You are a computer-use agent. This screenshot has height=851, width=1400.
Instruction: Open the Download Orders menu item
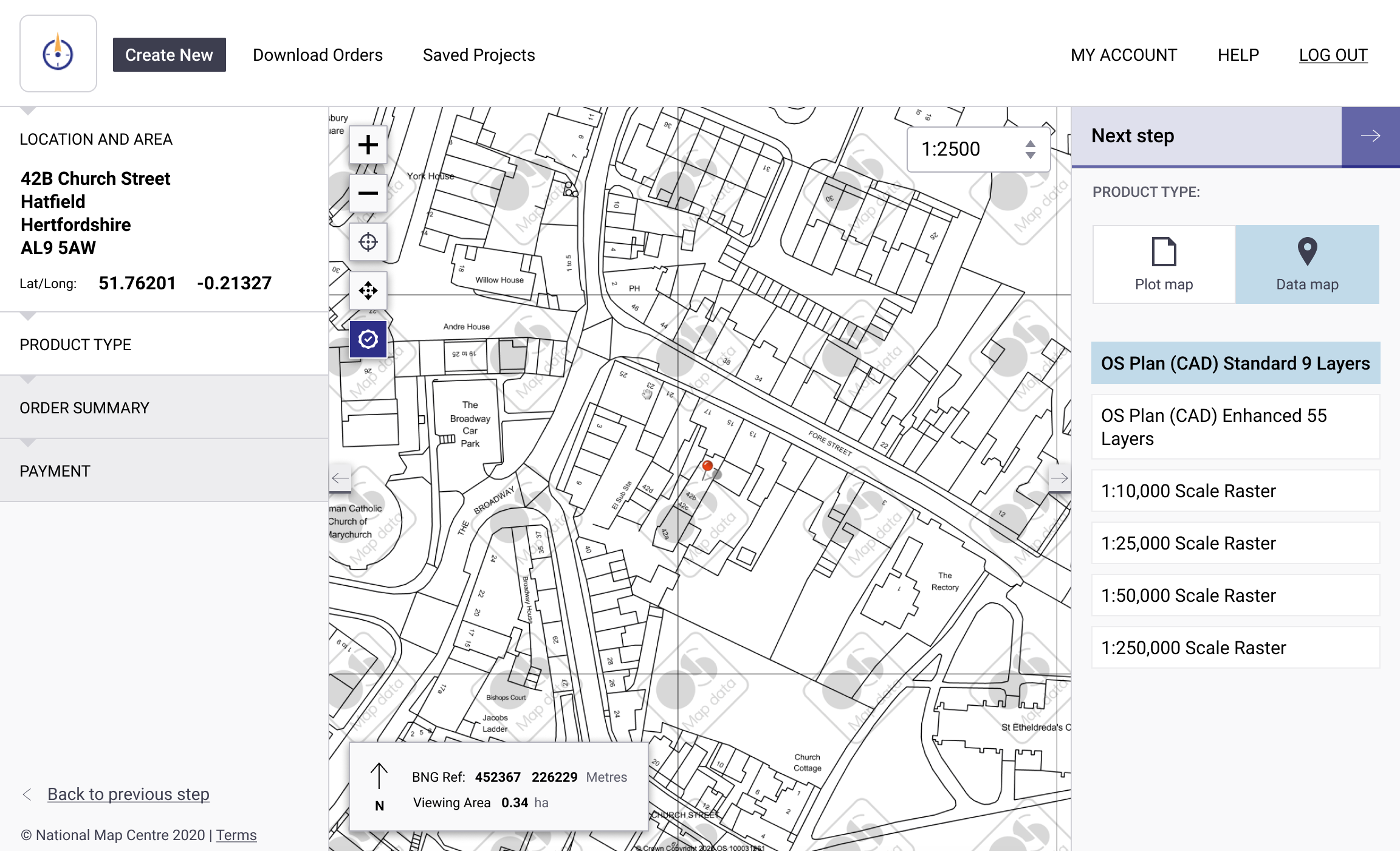[318, 55]
